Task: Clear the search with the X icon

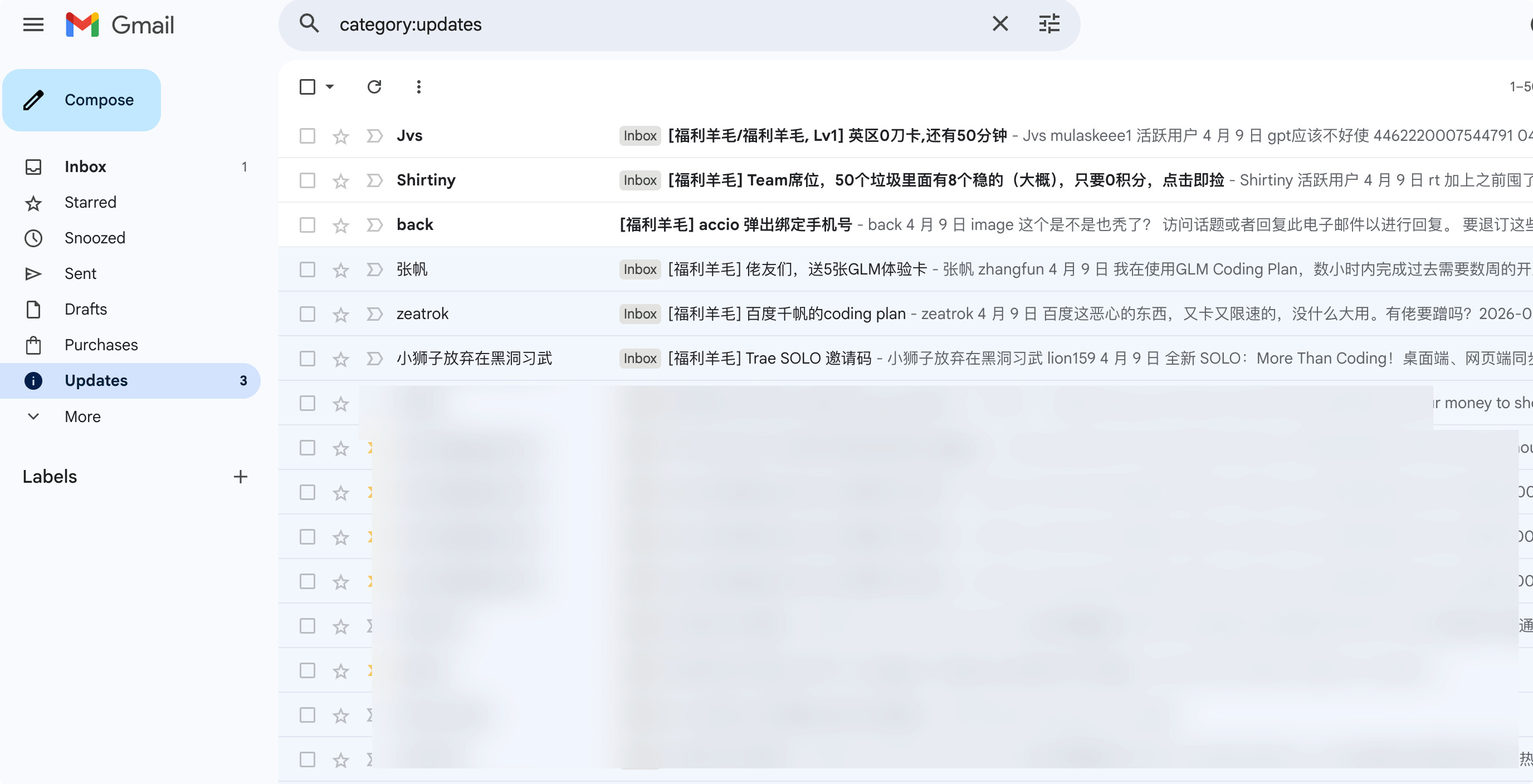Action: 1000,24
